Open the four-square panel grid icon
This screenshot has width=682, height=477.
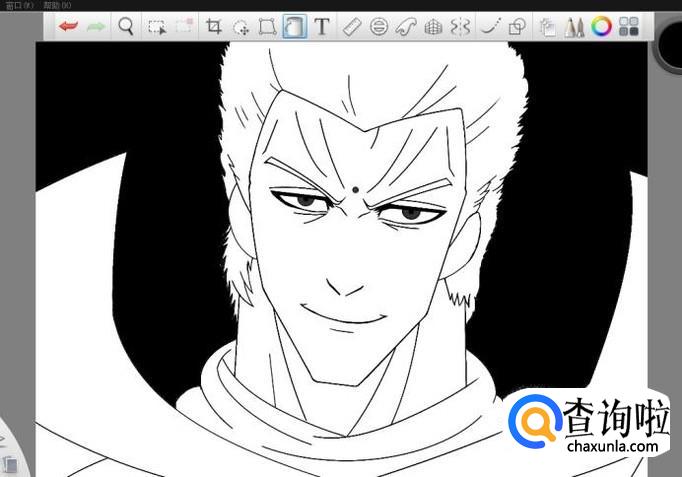[629, 27]
